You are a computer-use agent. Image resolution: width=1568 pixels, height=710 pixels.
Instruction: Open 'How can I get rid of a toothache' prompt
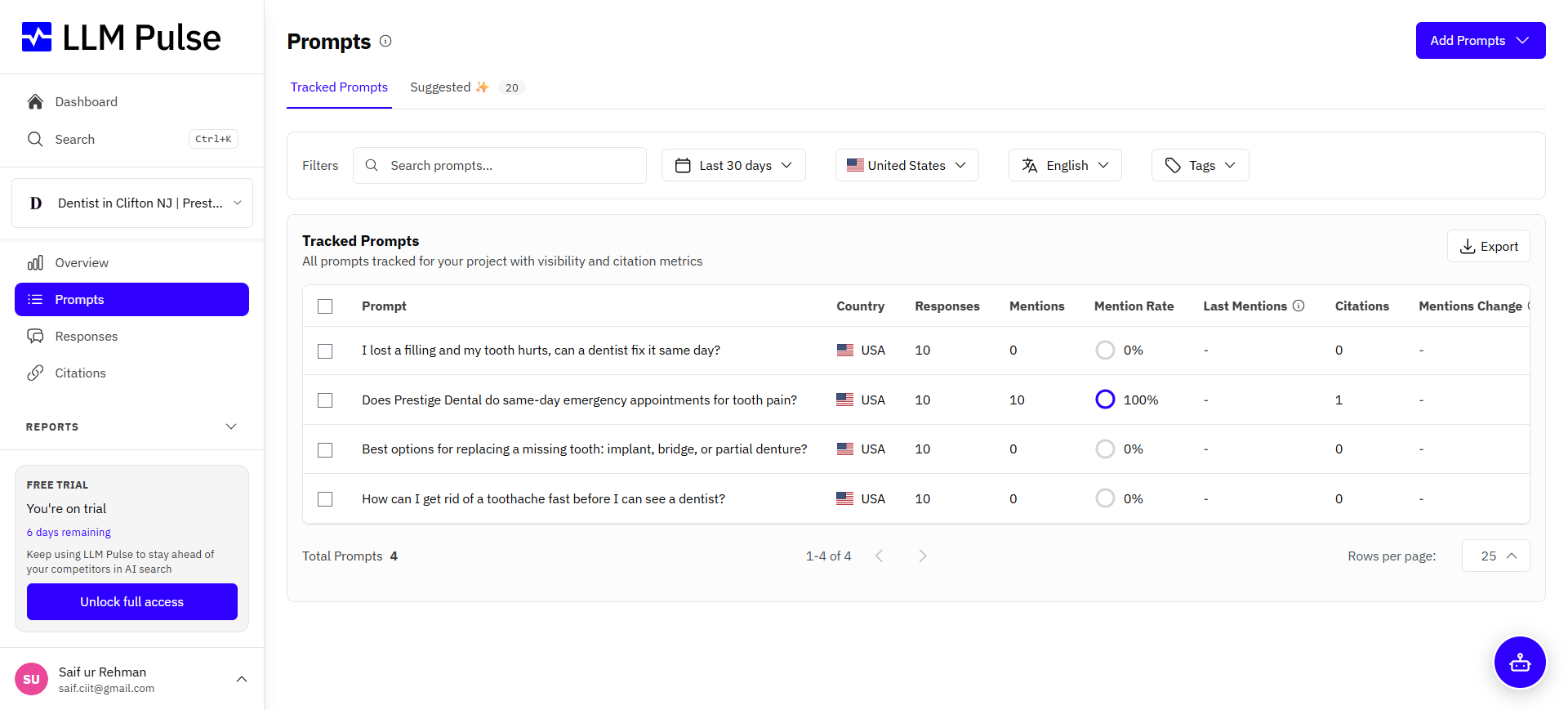[x=543, y=498]
